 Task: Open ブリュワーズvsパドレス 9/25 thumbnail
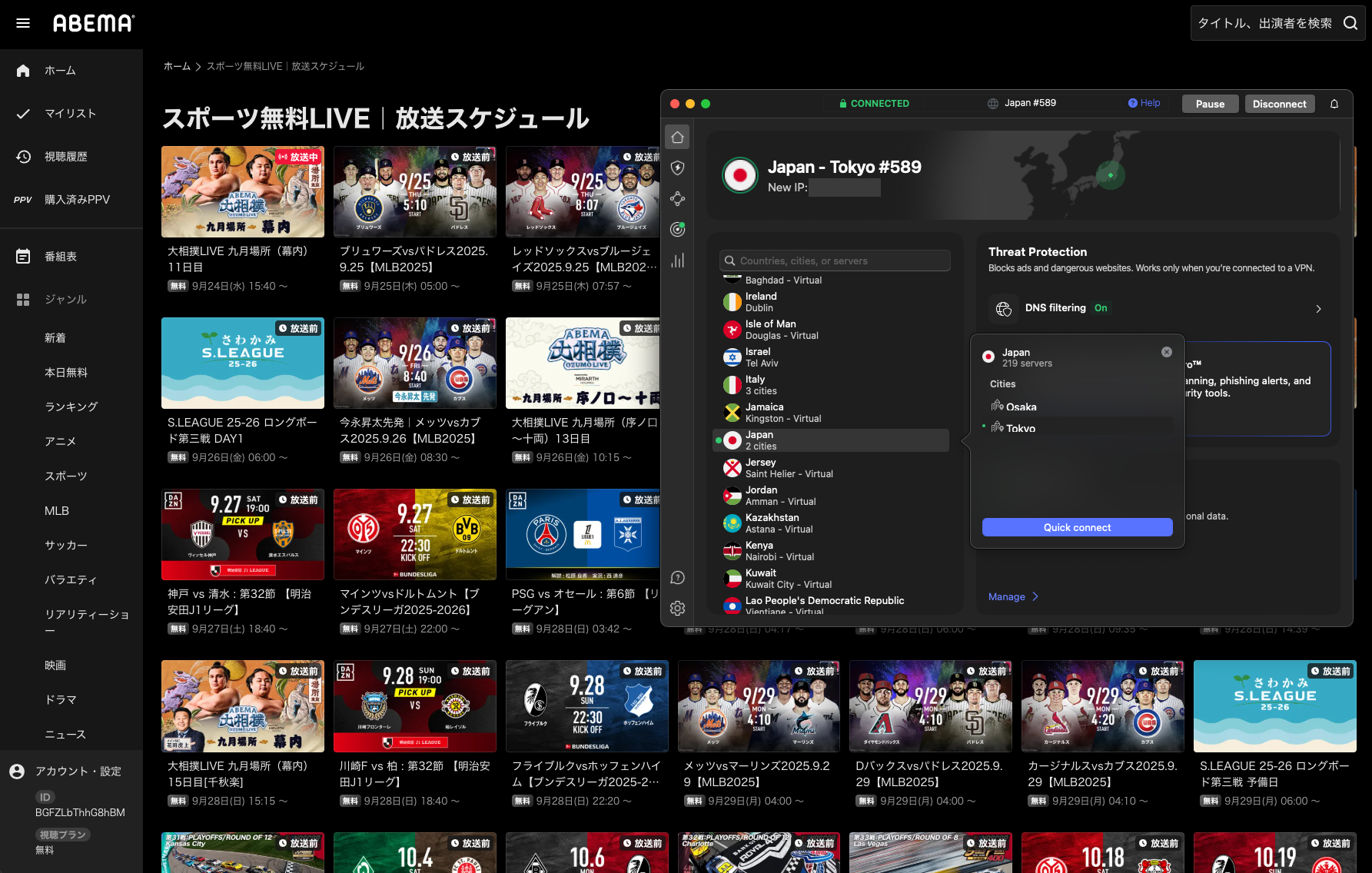coord(415,192)
